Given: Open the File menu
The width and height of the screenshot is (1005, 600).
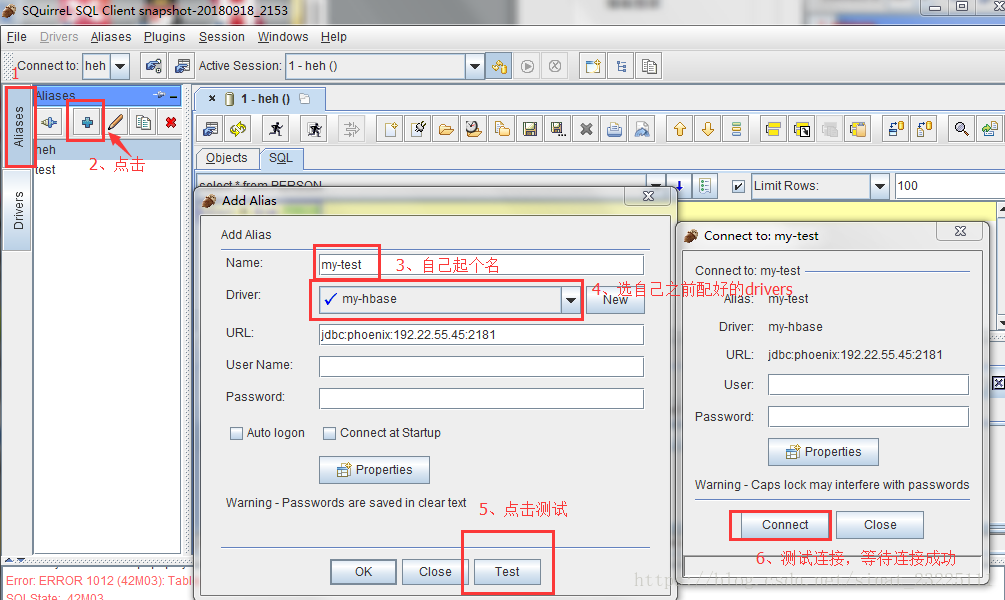Looking at the screenshot, I should pos(17,37).
